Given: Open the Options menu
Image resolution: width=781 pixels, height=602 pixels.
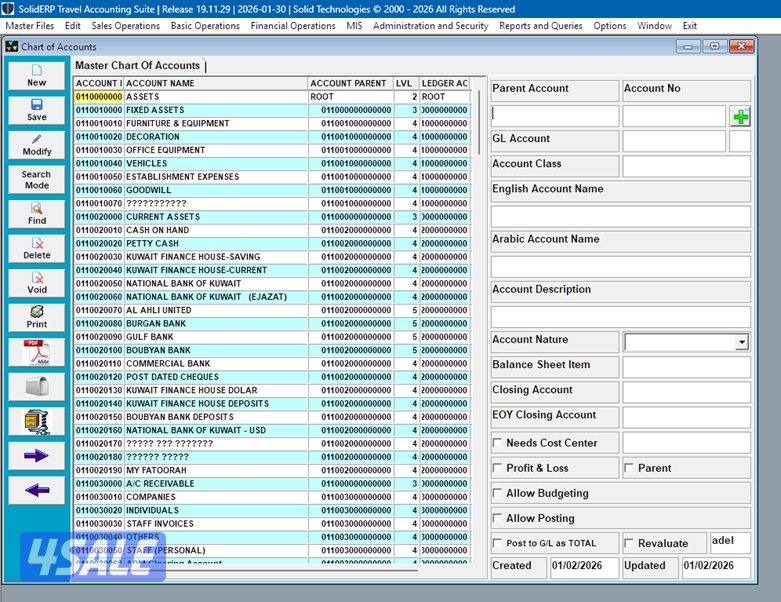Looking at the screenshot, I should click(610, 26).
